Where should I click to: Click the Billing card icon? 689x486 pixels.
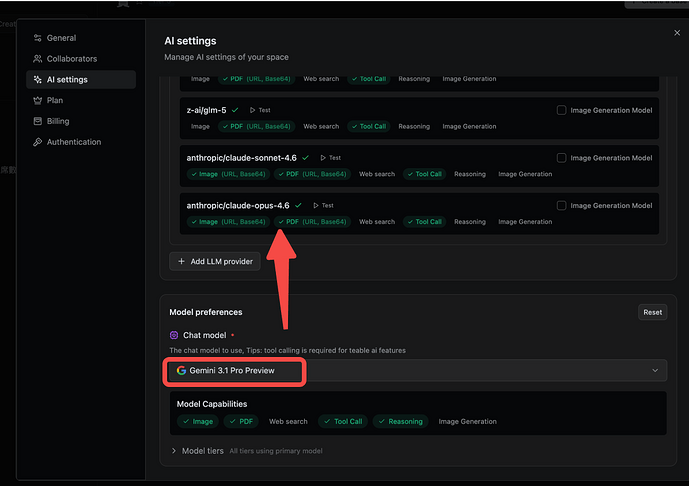pyautogui.click(x=38, y=121)
